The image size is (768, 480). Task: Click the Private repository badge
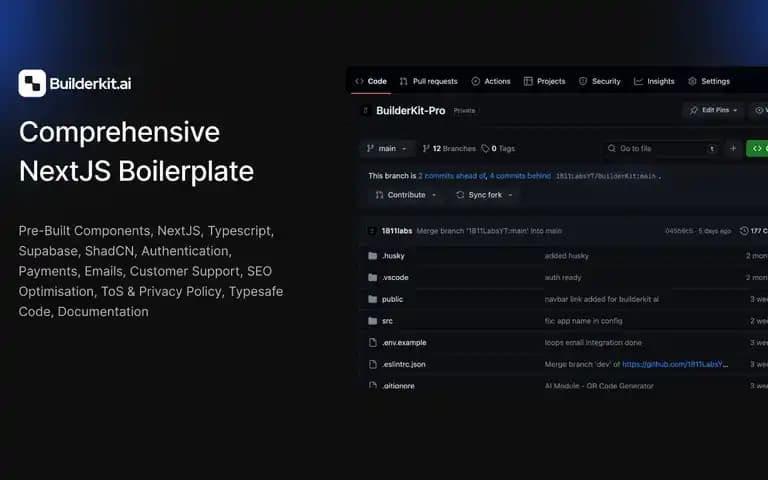coord(464,111)
